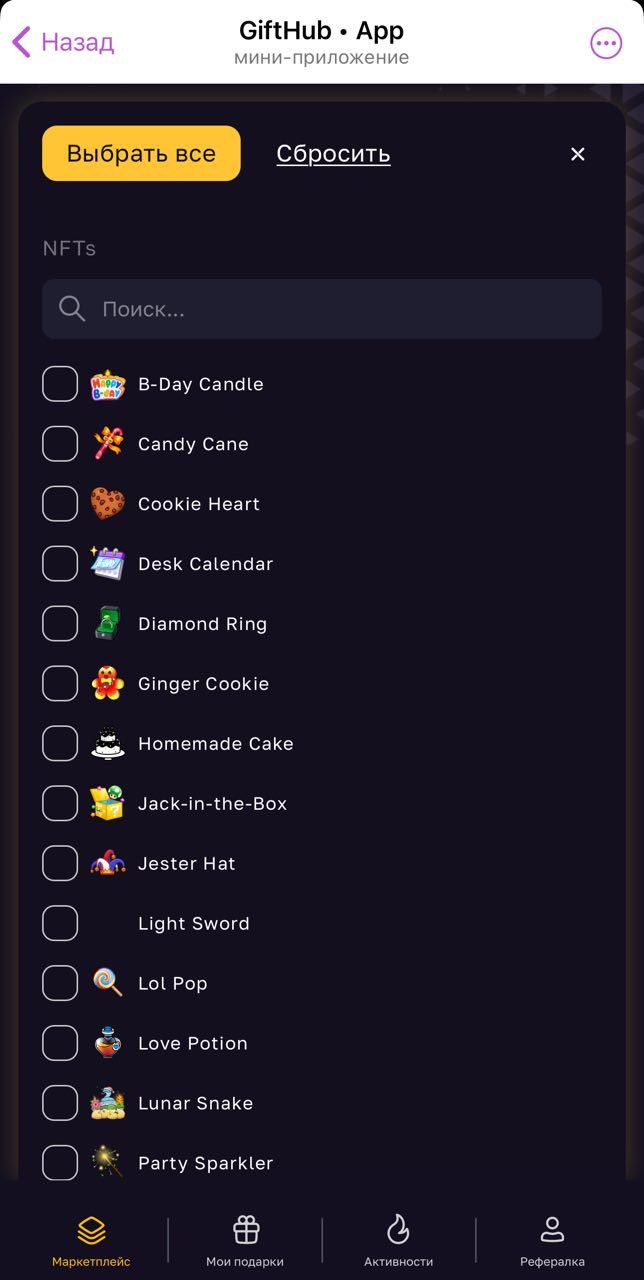Viewport: 644px width, 1280px height.
Task: Tap the Назад back button
Action: 63,43
